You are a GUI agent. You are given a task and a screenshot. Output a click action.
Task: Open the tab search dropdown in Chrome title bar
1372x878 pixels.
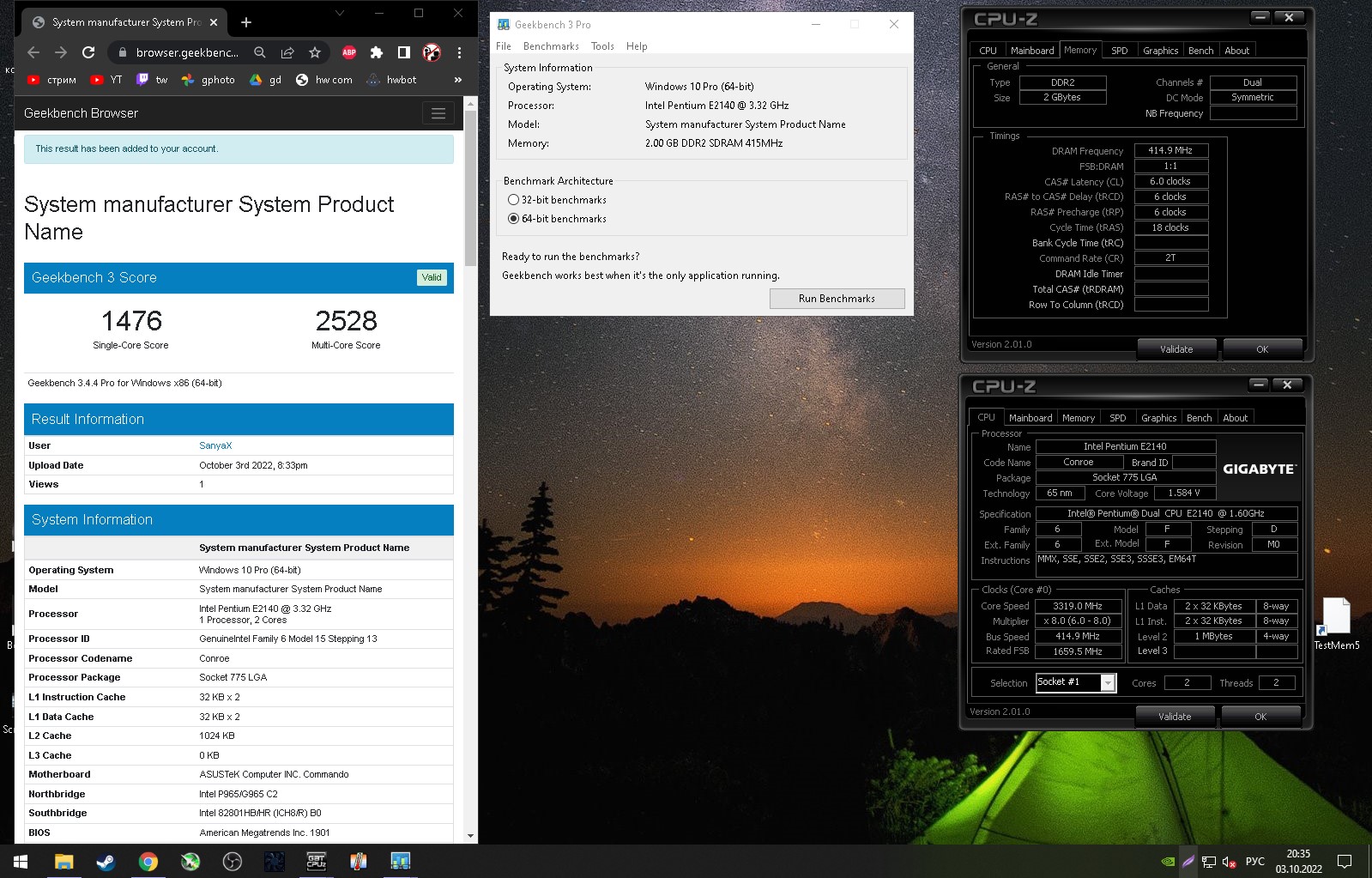pyautogui.click(x=339, y=13)
